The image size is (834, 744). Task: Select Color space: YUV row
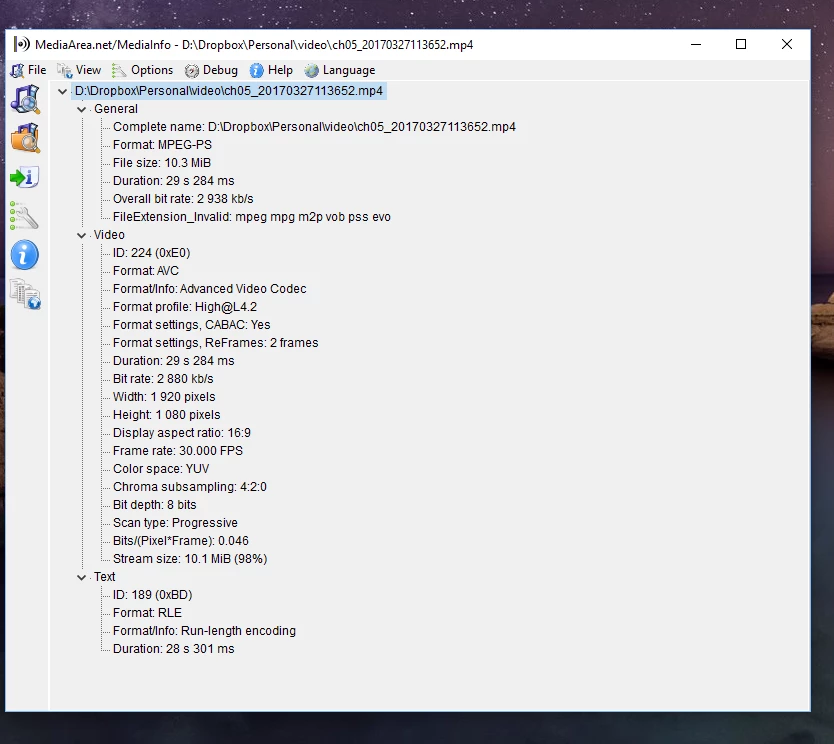click(x=161, y=469)
